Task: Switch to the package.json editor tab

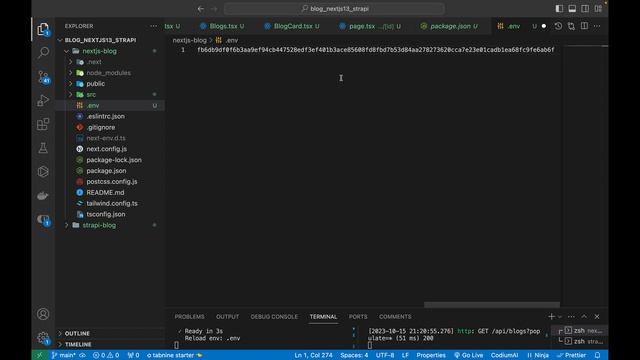Action: point(449,26)
